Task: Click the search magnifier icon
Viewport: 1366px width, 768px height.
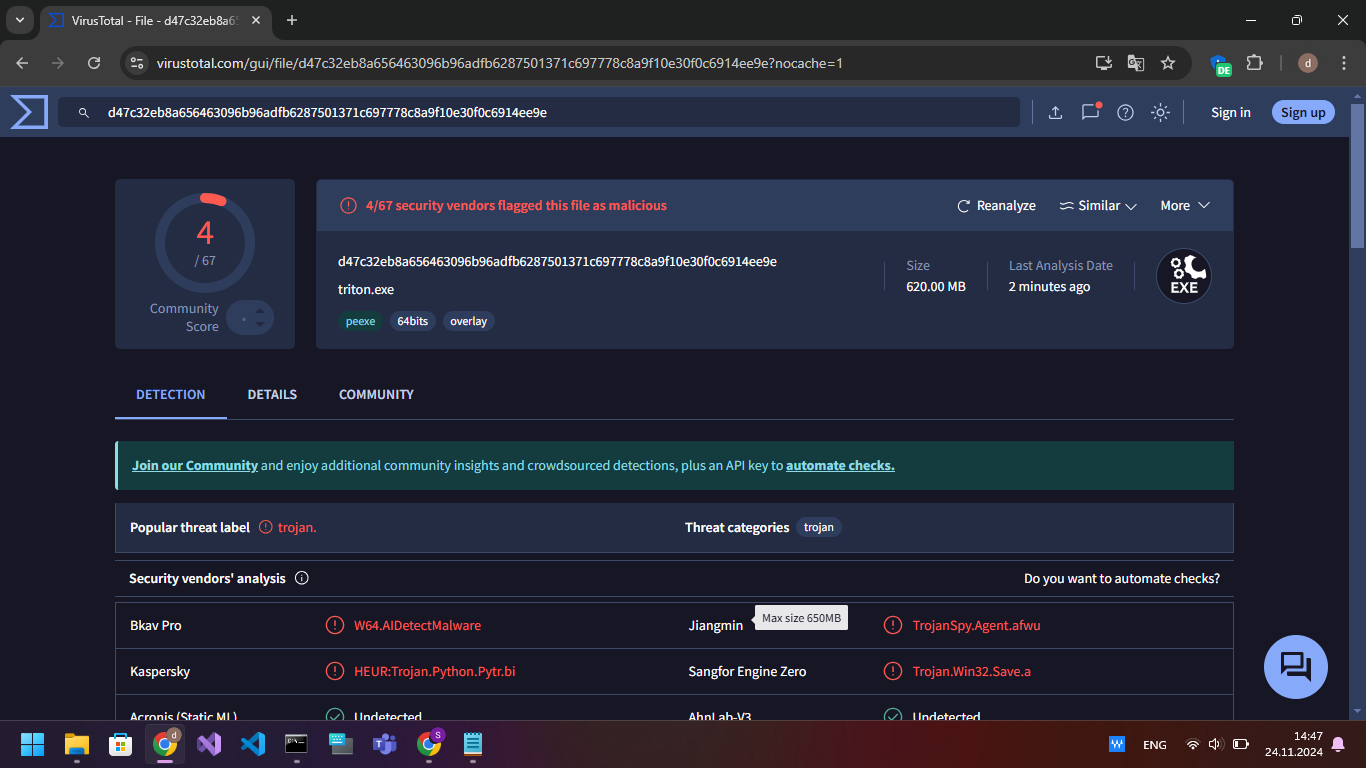Action: tap(84, 113)
